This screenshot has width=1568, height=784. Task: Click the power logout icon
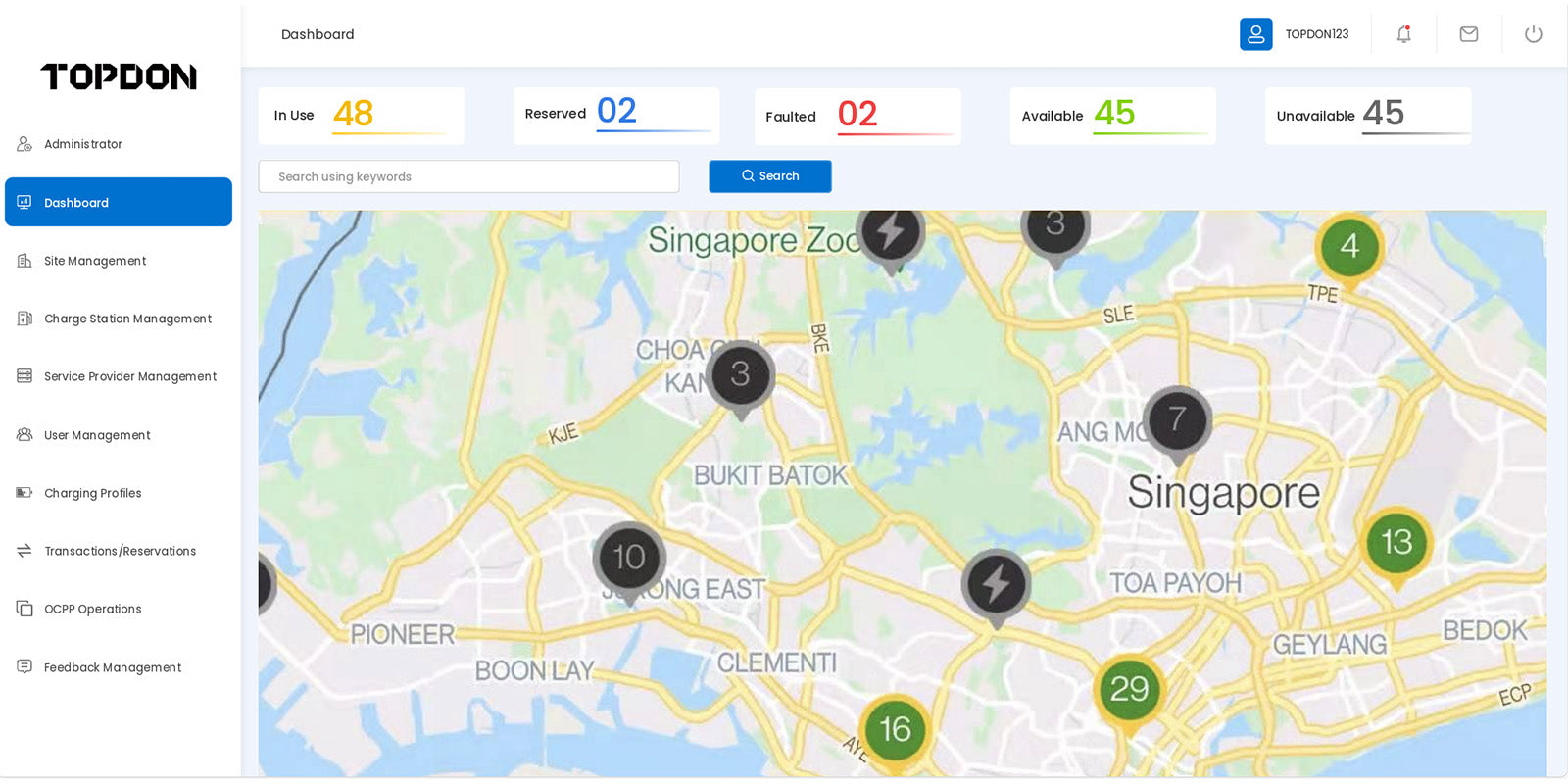click(1533, 34)
